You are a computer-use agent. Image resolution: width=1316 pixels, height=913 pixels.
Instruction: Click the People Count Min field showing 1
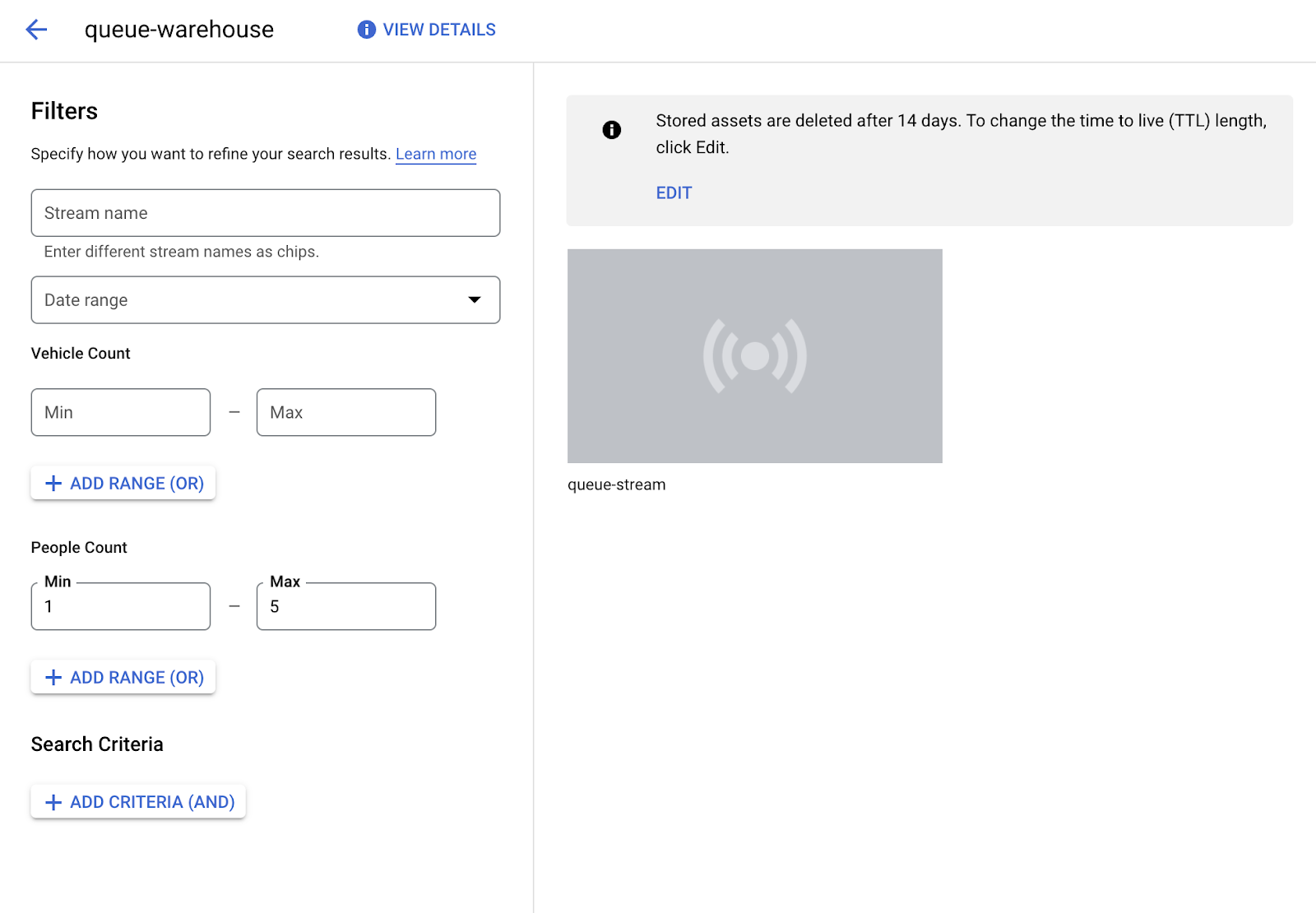(x=121, y=607)
